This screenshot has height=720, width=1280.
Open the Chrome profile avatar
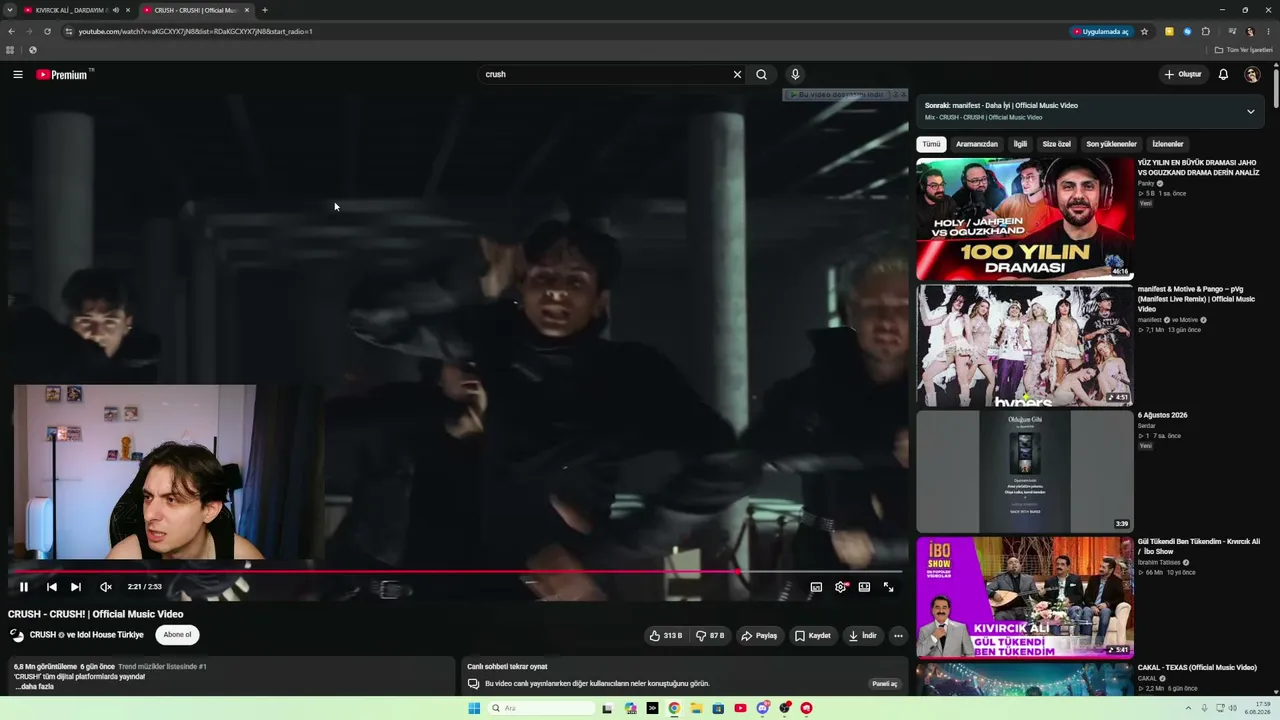click(x=1250, y=31)
